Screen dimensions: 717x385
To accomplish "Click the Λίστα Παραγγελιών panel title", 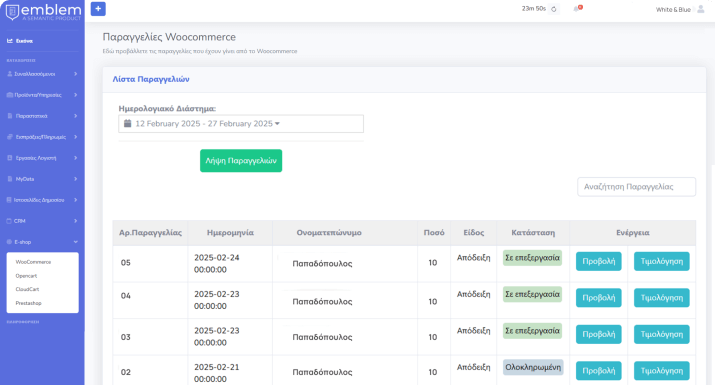I will click(x=151, y=79).
